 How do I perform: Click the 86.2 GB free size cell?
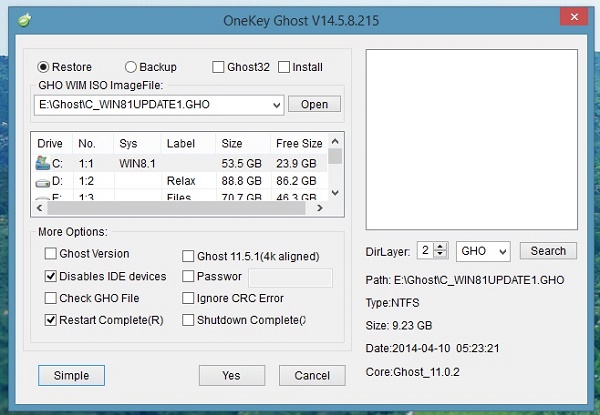(x=296, y=181)
